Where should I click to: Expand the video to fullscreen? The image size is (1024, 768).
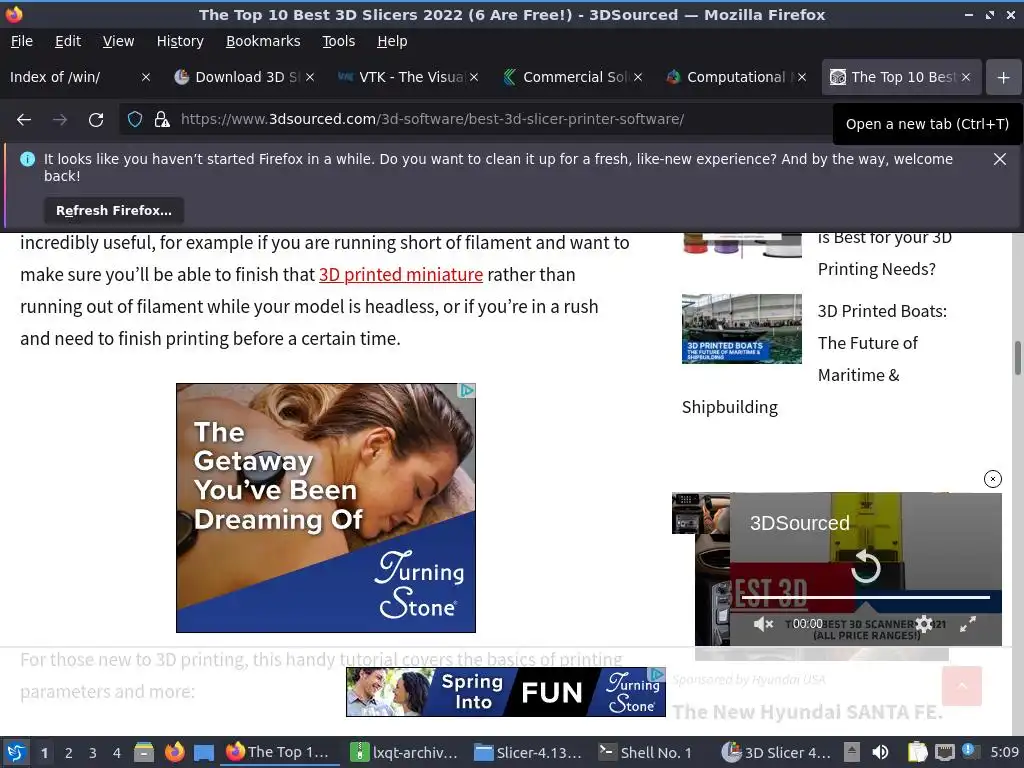(968, 624)
